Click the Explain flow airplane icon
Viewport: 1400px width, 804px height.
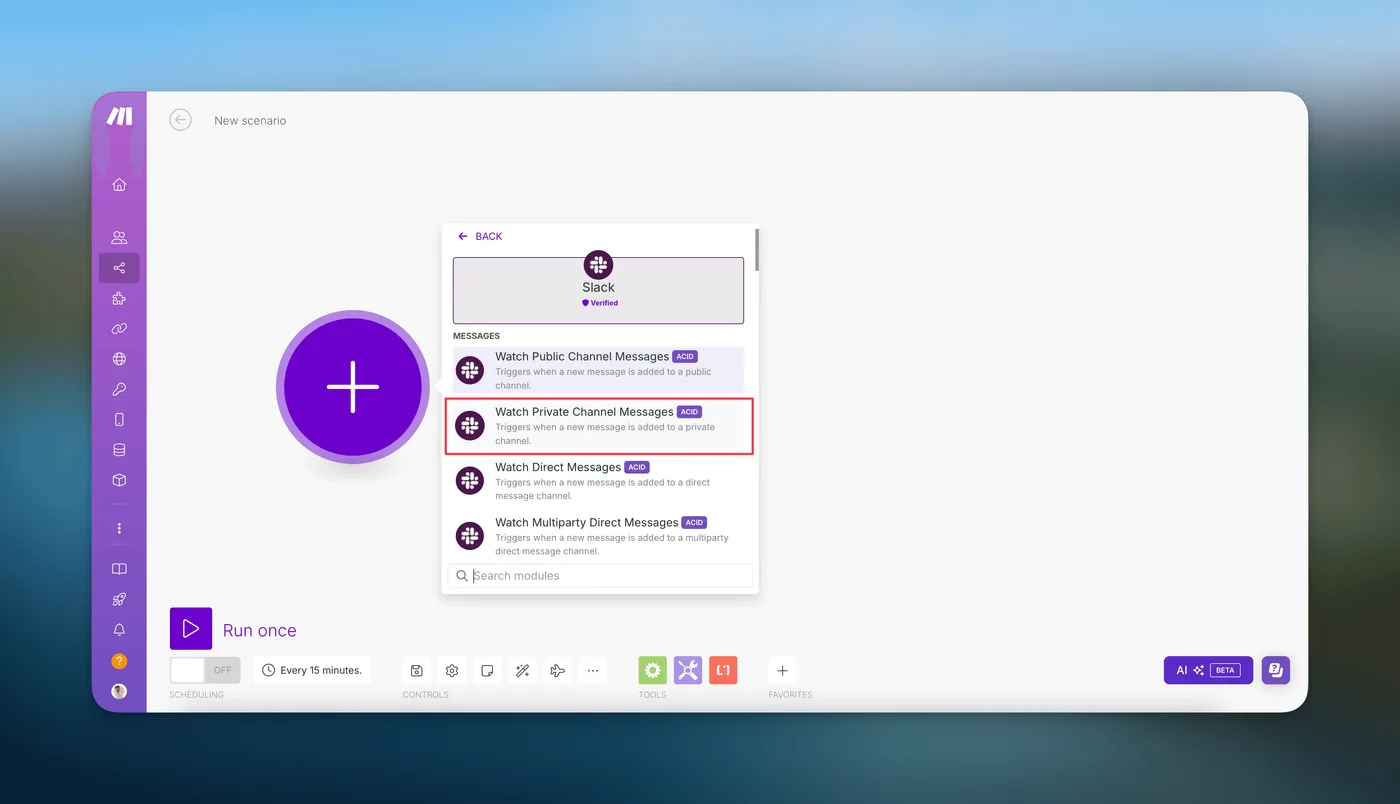click(558, 670)
